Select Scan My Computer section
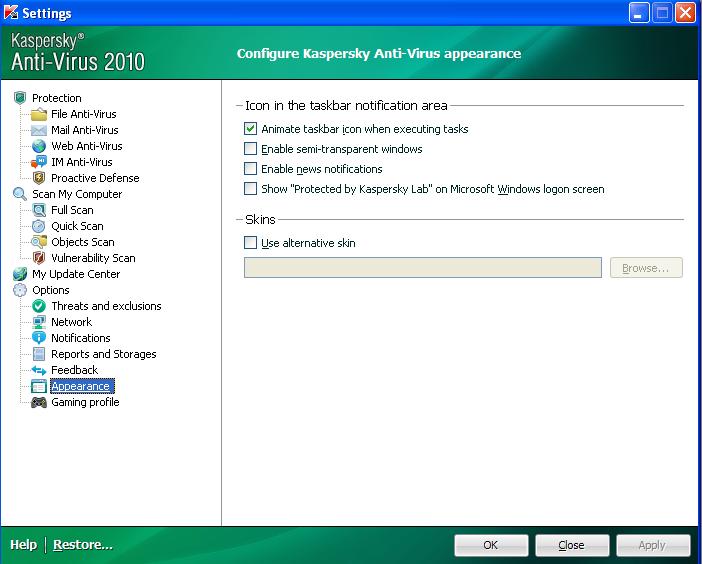 click(77, 194)
